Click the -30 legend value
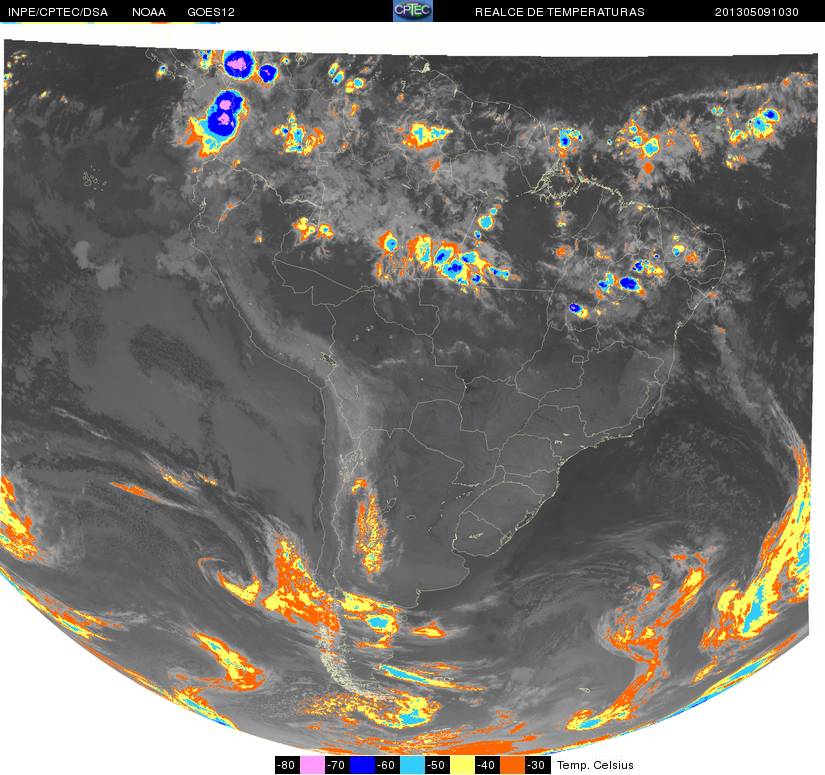The width and height of the screenshot is (825, 775). tap(537, 764)
